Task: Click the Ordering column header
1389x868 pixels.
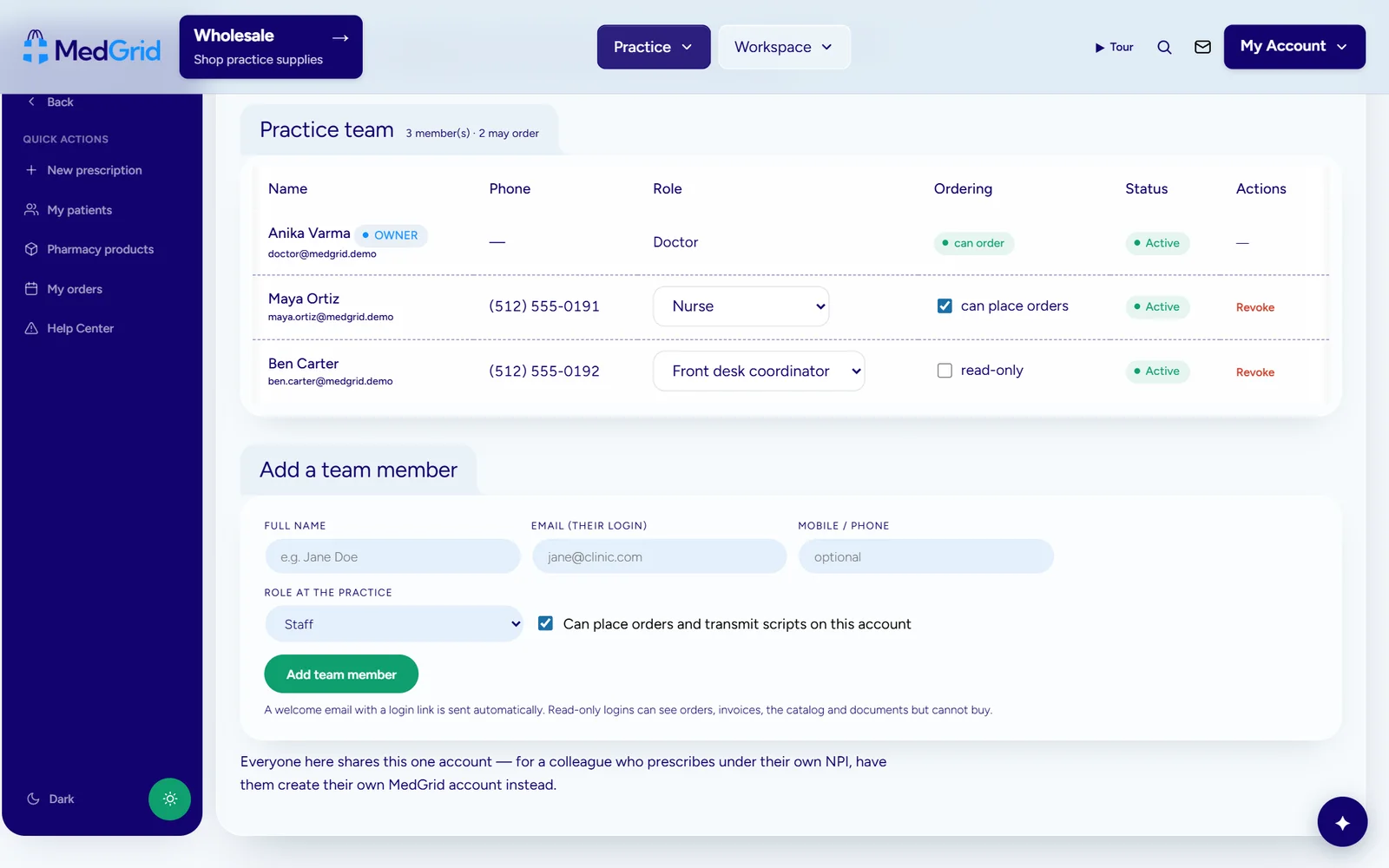Action: (x=963, y=188)
